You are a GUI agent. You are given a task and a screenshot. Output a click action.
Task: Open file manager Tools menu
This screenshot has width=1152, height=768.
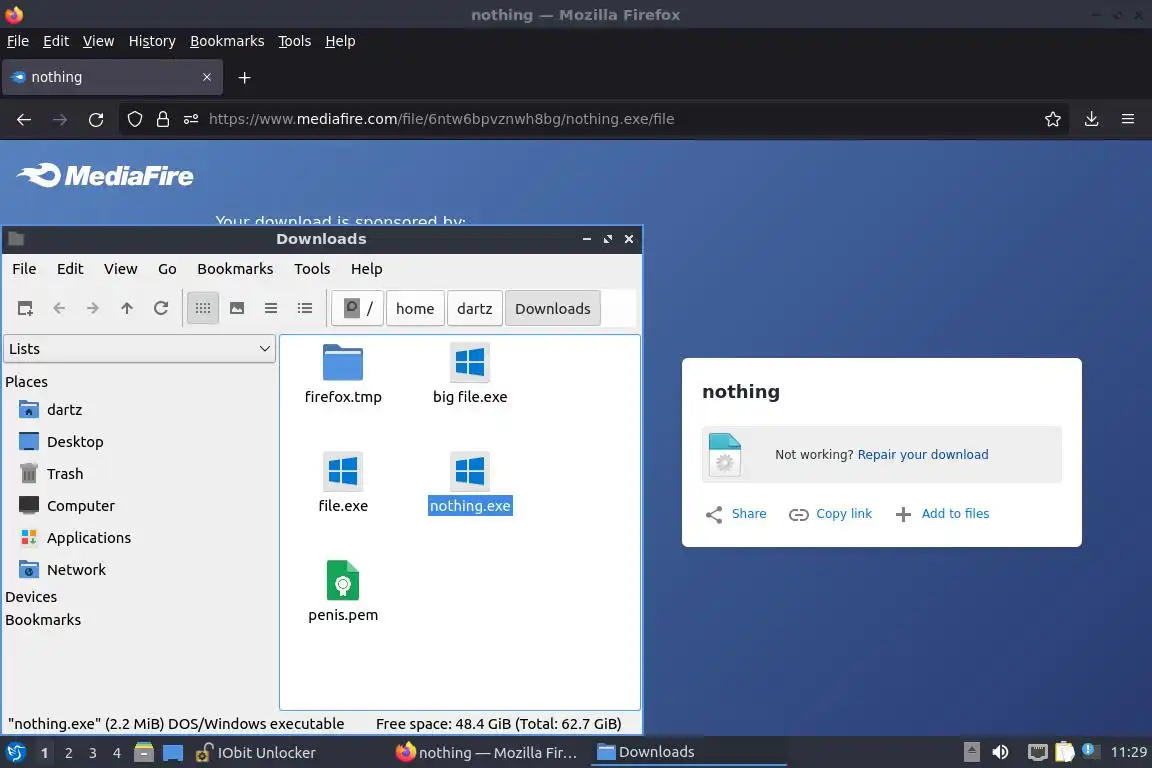pyautogui.click(x=312, y=269)
